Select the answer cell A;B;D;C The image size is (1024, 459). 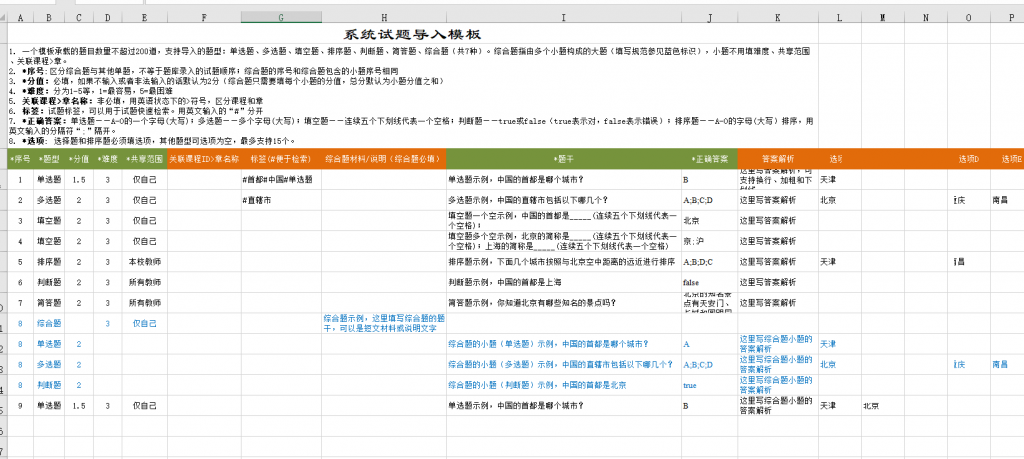point(709,262)
